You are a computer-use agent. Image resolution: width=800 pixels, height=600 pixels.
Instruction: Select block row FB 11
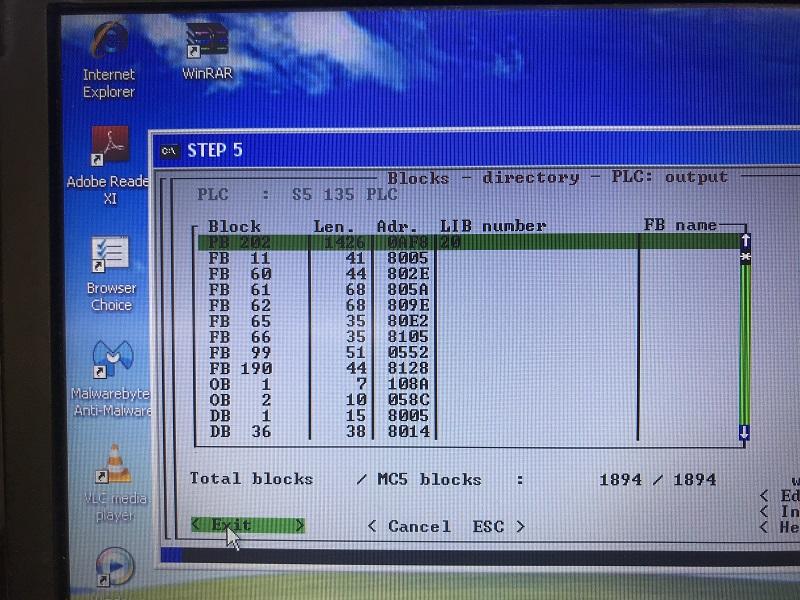[x=468, y=258]
